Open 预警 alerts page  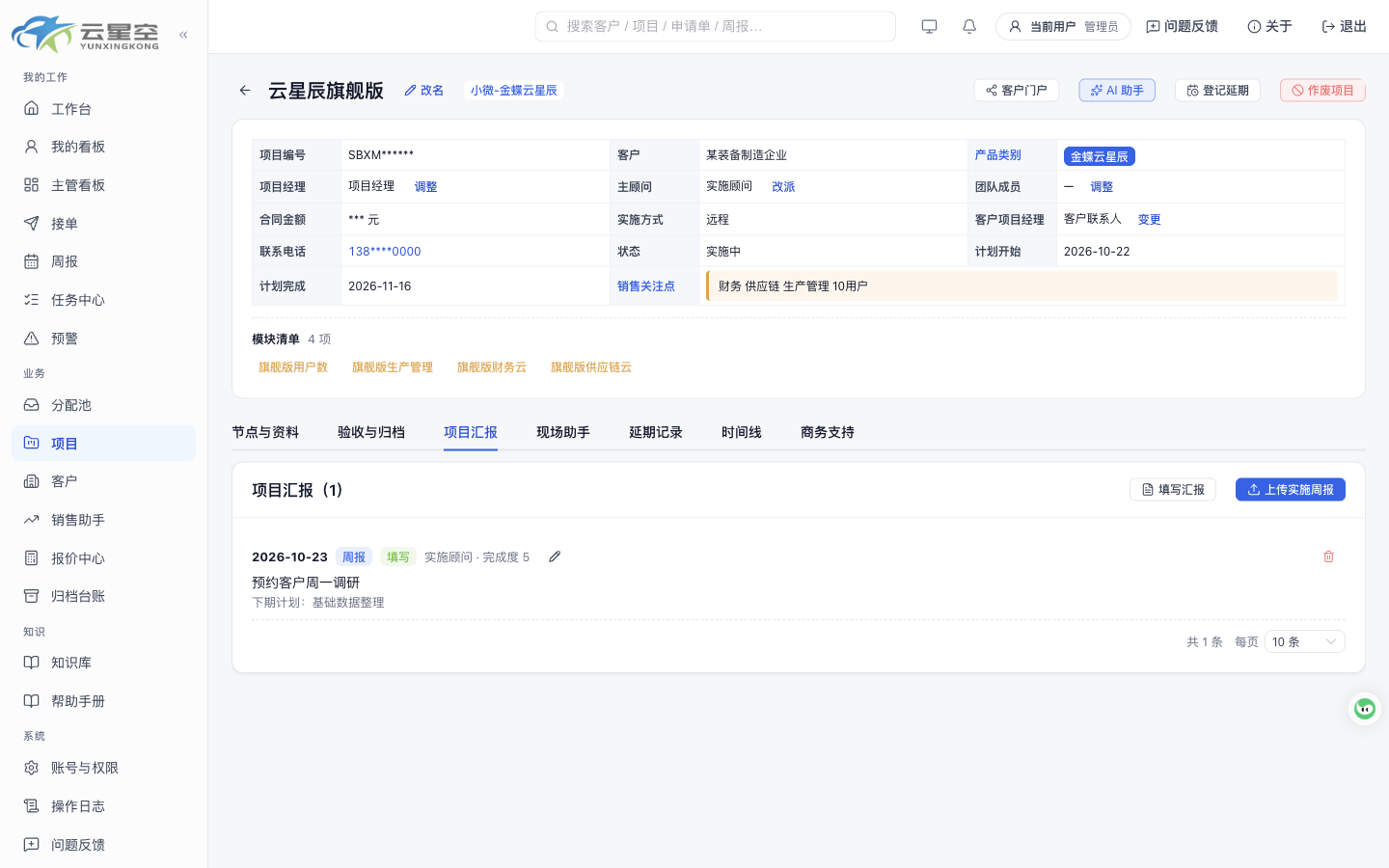click(103, 339)
